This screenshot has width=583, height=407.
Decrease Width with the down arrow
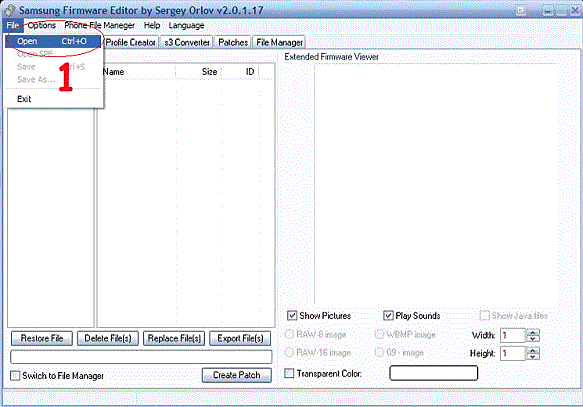(x=533, y=339)
